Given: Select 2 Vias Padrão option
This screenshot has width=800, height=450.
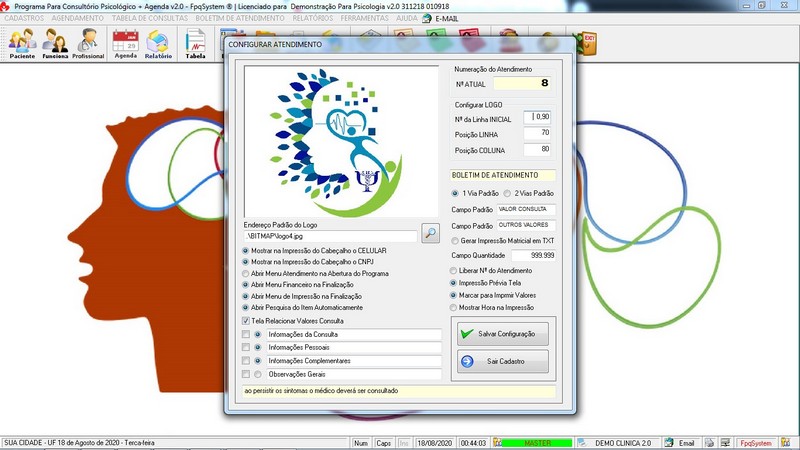Looking at the screenshot, I should [507, 193].
